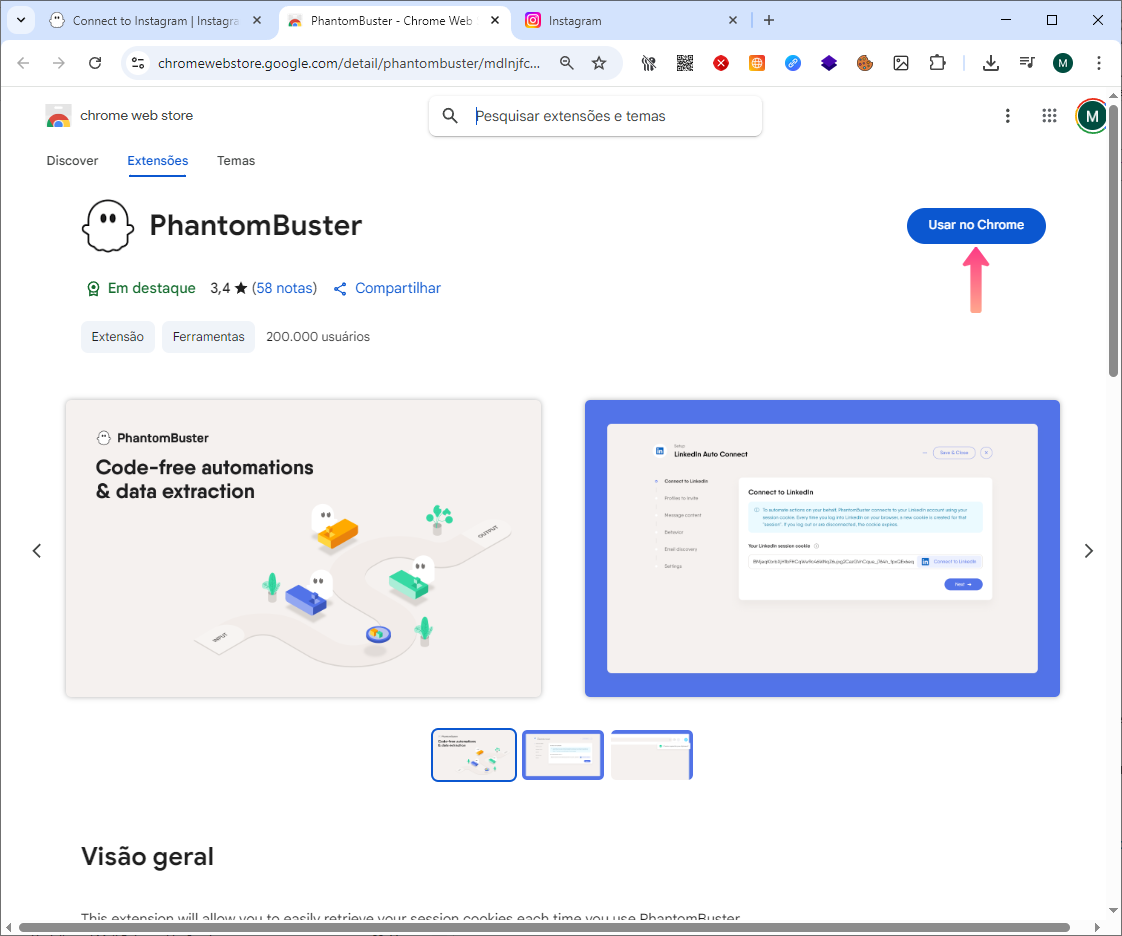The width and height of the screenshot is (1122, 936).
Task: Open the LinkedIn Auto Connect preview image
Action: tap(822, 548)
